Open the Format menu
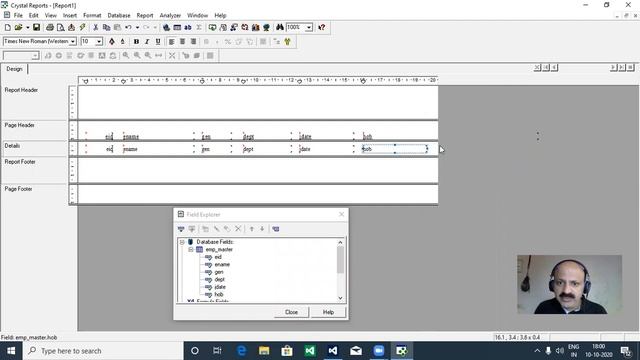This screenshot has width=640, height=360. click(92, 16)
